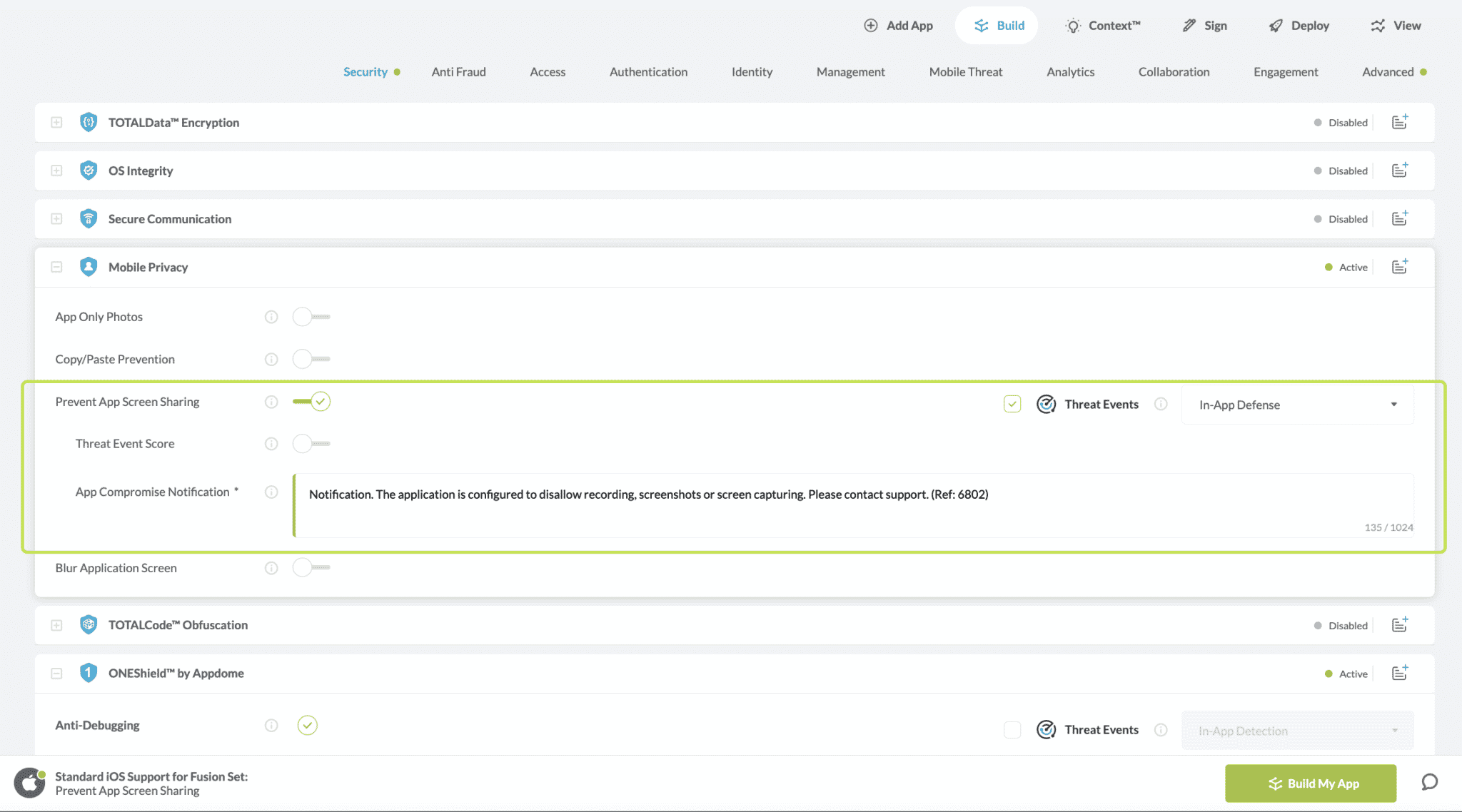Collapse the Mobile Privacy section
The width and height of the screenshot is (1462, 812).
click(x=56, y=267)
